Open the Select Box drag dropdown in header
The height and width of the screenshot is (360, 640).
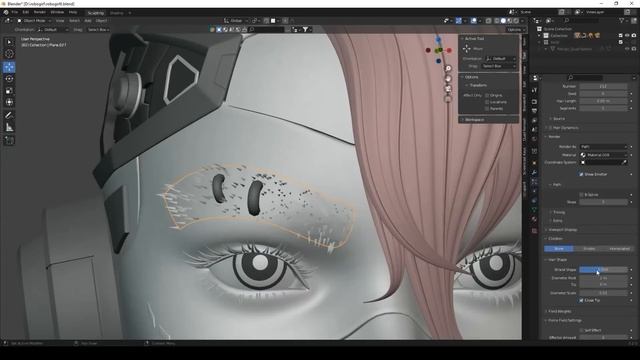pos(98,29)
